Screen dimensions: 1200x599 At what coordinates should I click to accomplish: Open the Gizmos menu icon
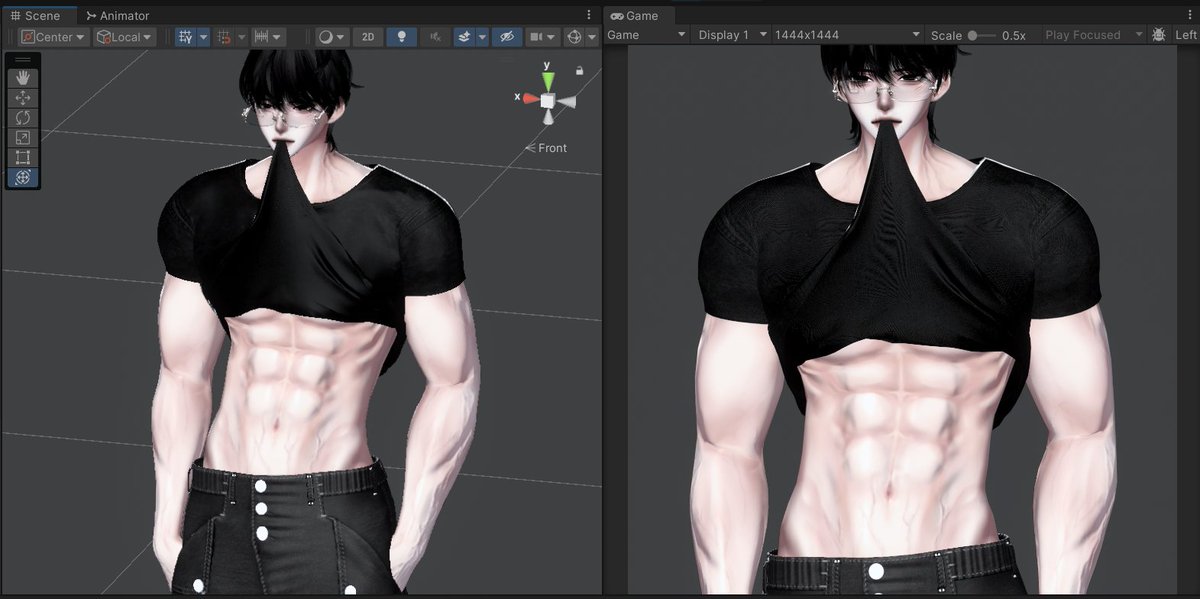coord(574,37)
